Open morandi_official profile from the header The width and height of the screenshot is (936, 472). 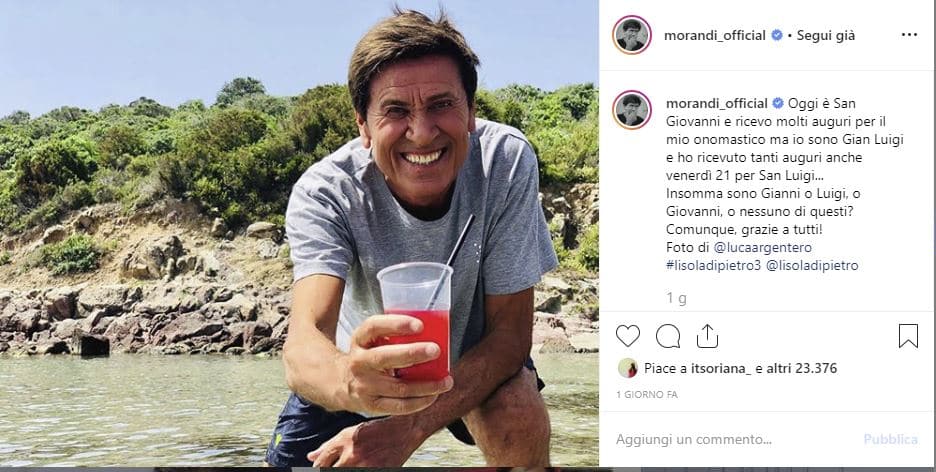point(714,35)
